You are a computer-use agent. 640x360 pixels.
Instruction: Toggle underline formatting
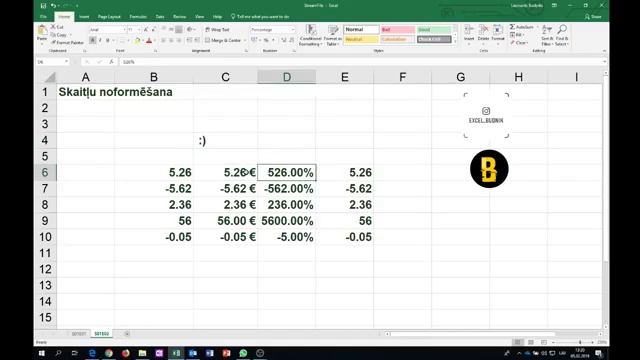tap(107, 40)
